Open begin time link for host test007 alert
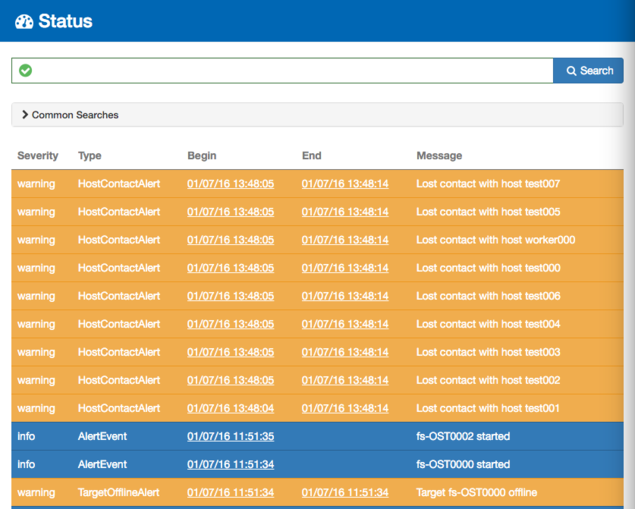 pyautogui.click(x=230, y=184)
